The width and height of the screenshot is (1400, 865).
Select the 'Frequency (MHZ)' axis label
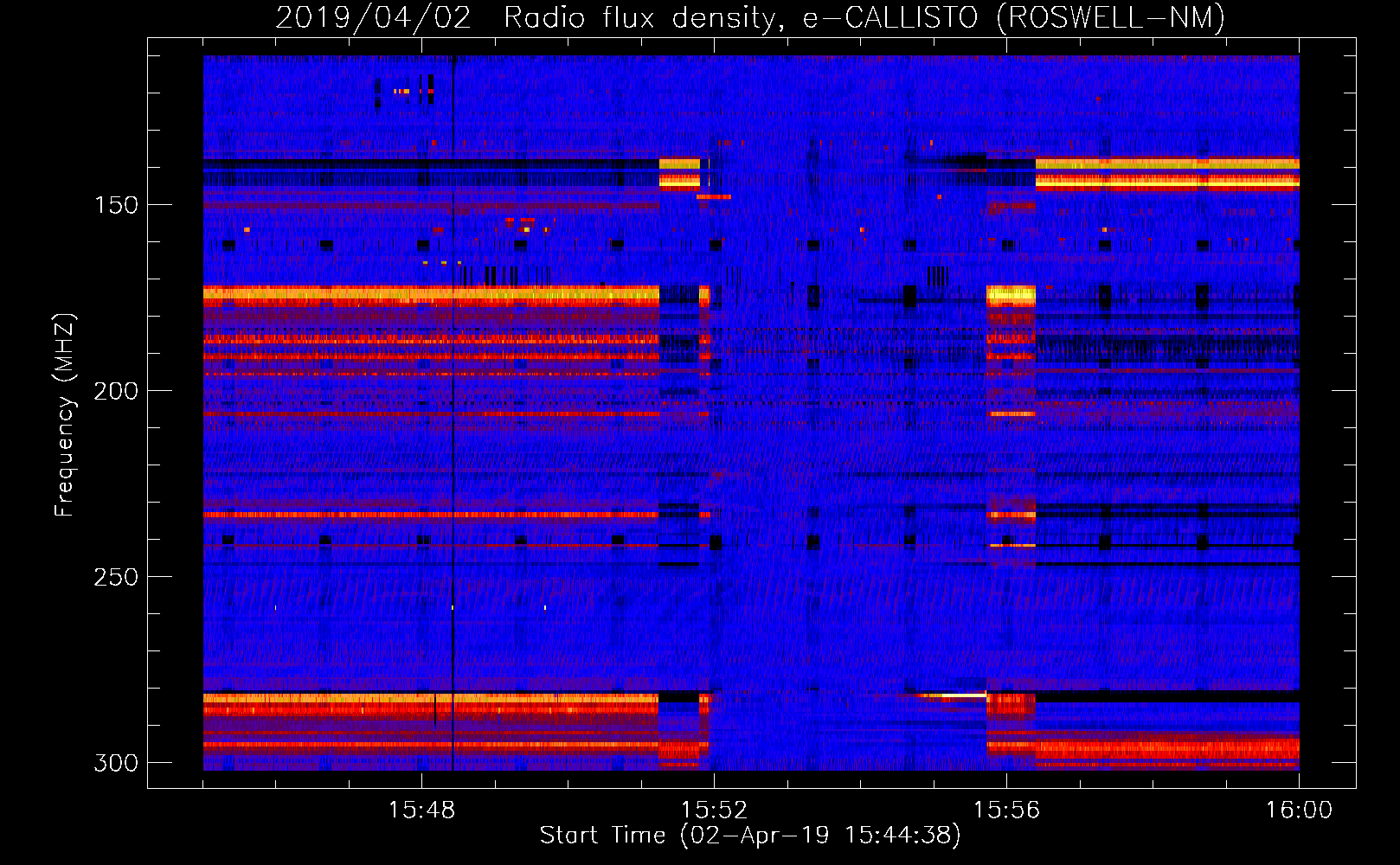[65, 414]
